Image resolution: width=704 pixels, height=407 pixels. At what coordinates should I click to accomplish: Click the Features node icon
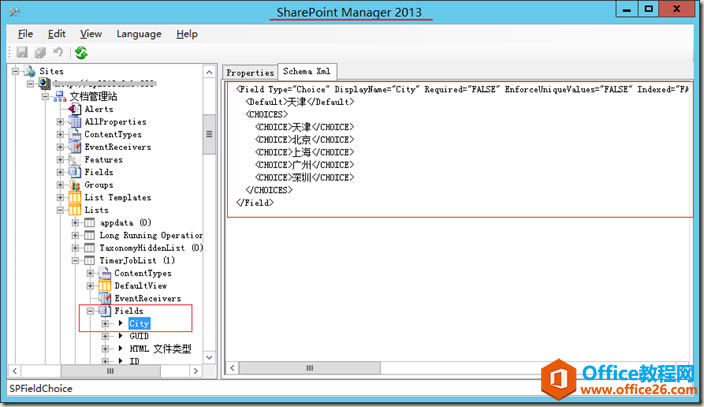(x=75, y=159)
